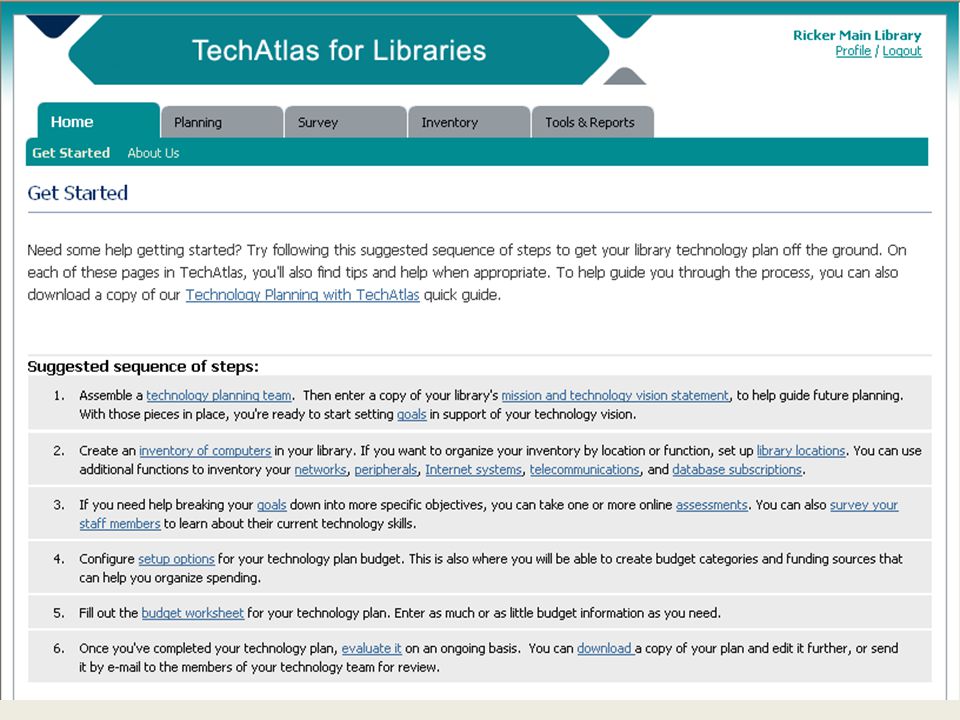Go to the Inventory tab
The image size is (960, 720).
(x=469, y=122)
